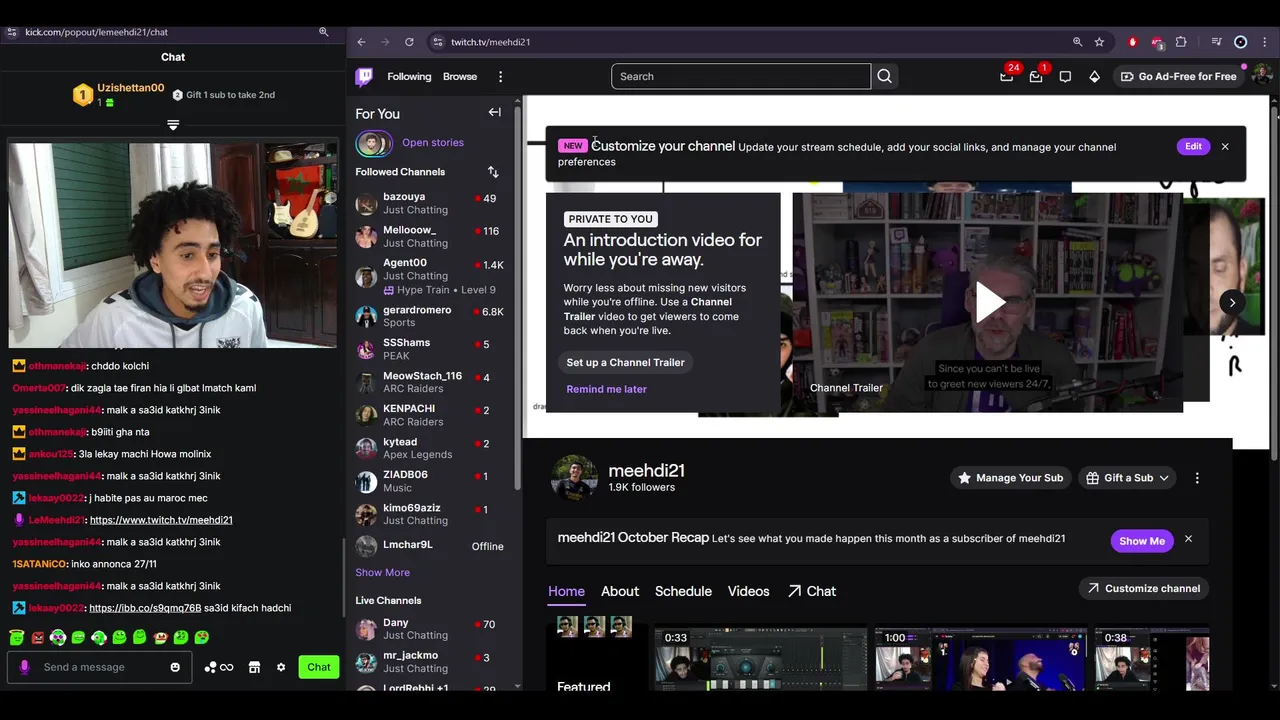Click the purple microphone icon in Kick chat
The image size is (1280, 720).
click(25, 667)
